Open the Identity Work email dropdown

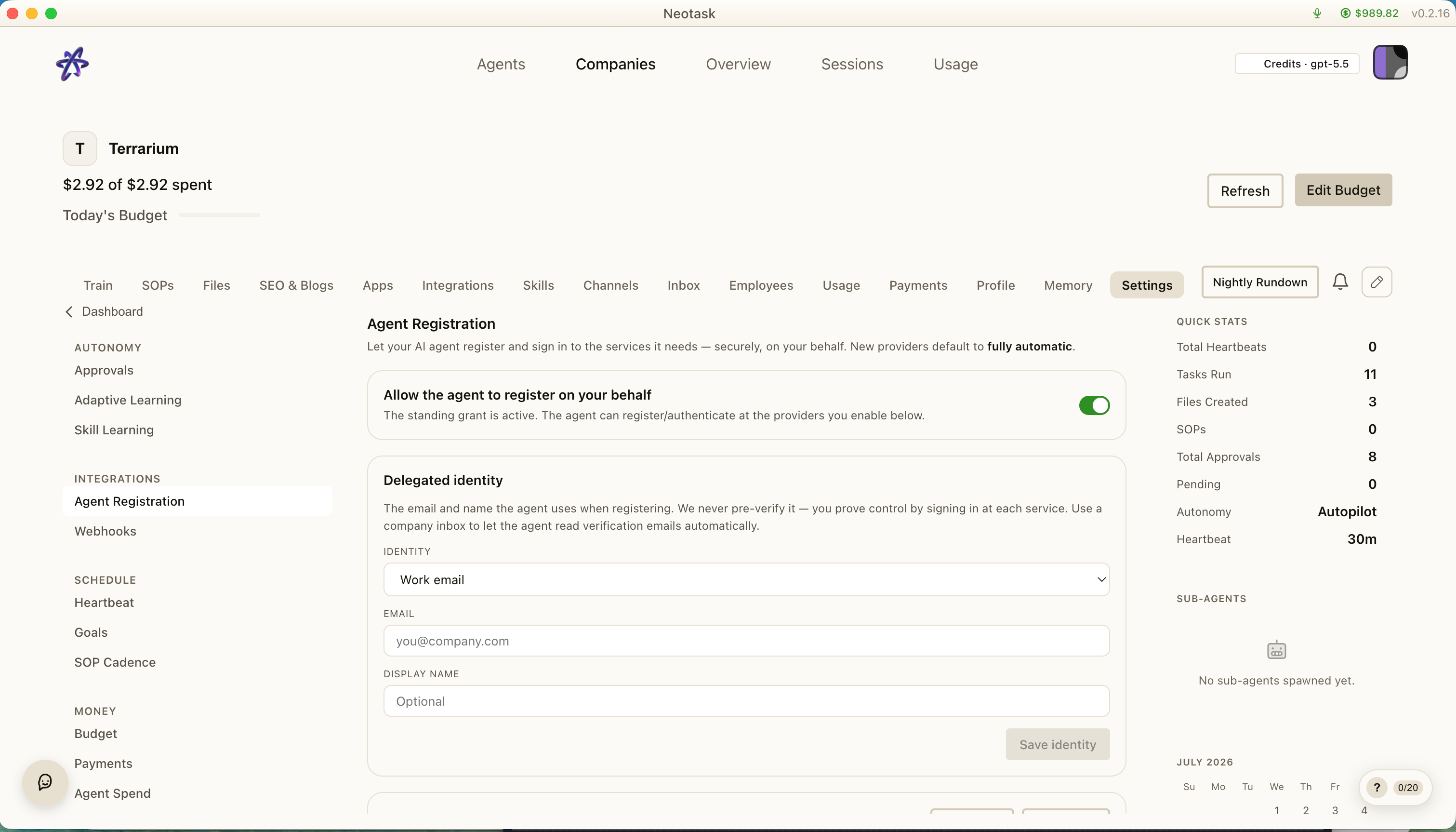746,579
